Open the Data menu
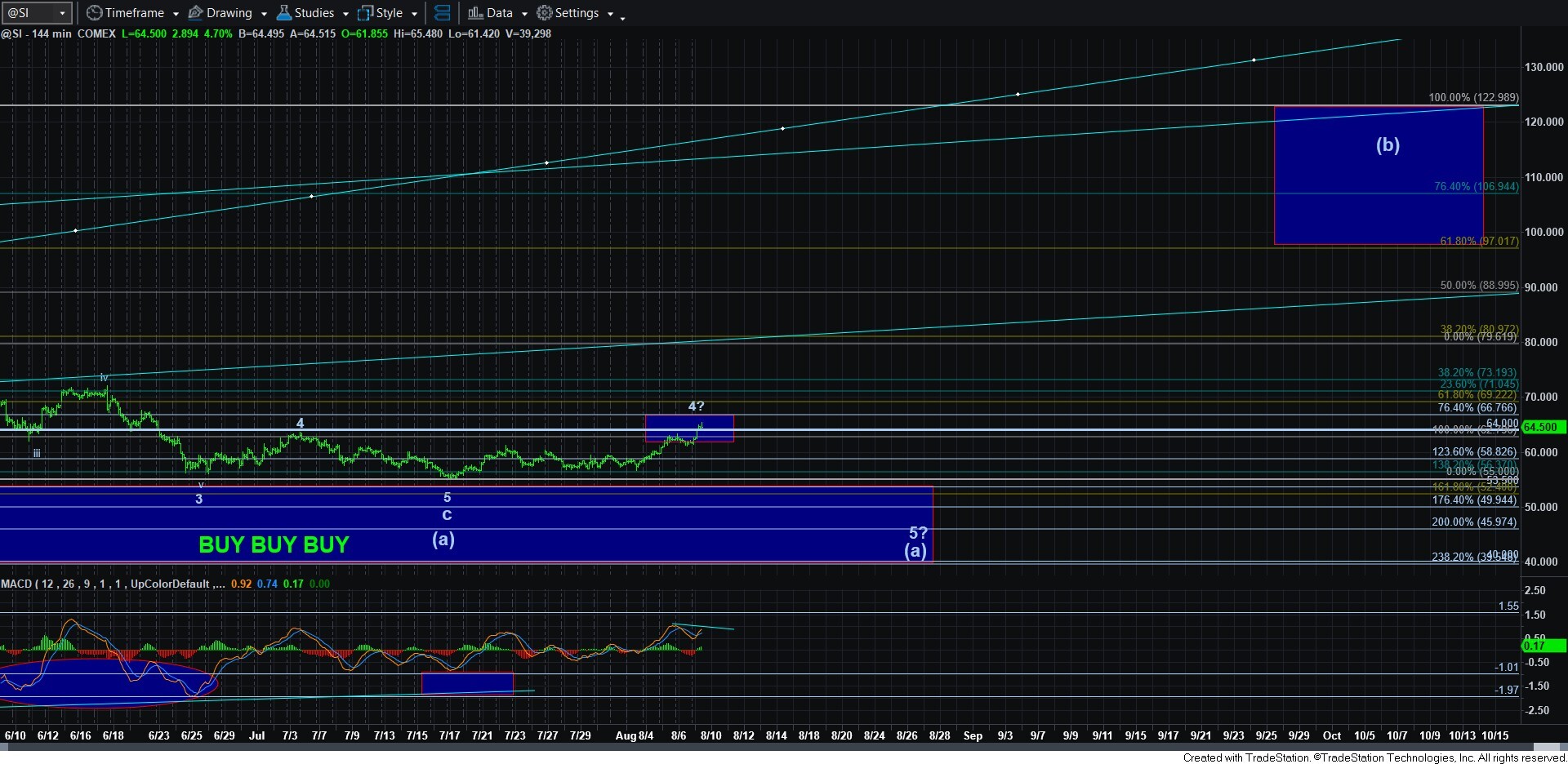This screenshot has height=764, width=1568. (490, 13)
